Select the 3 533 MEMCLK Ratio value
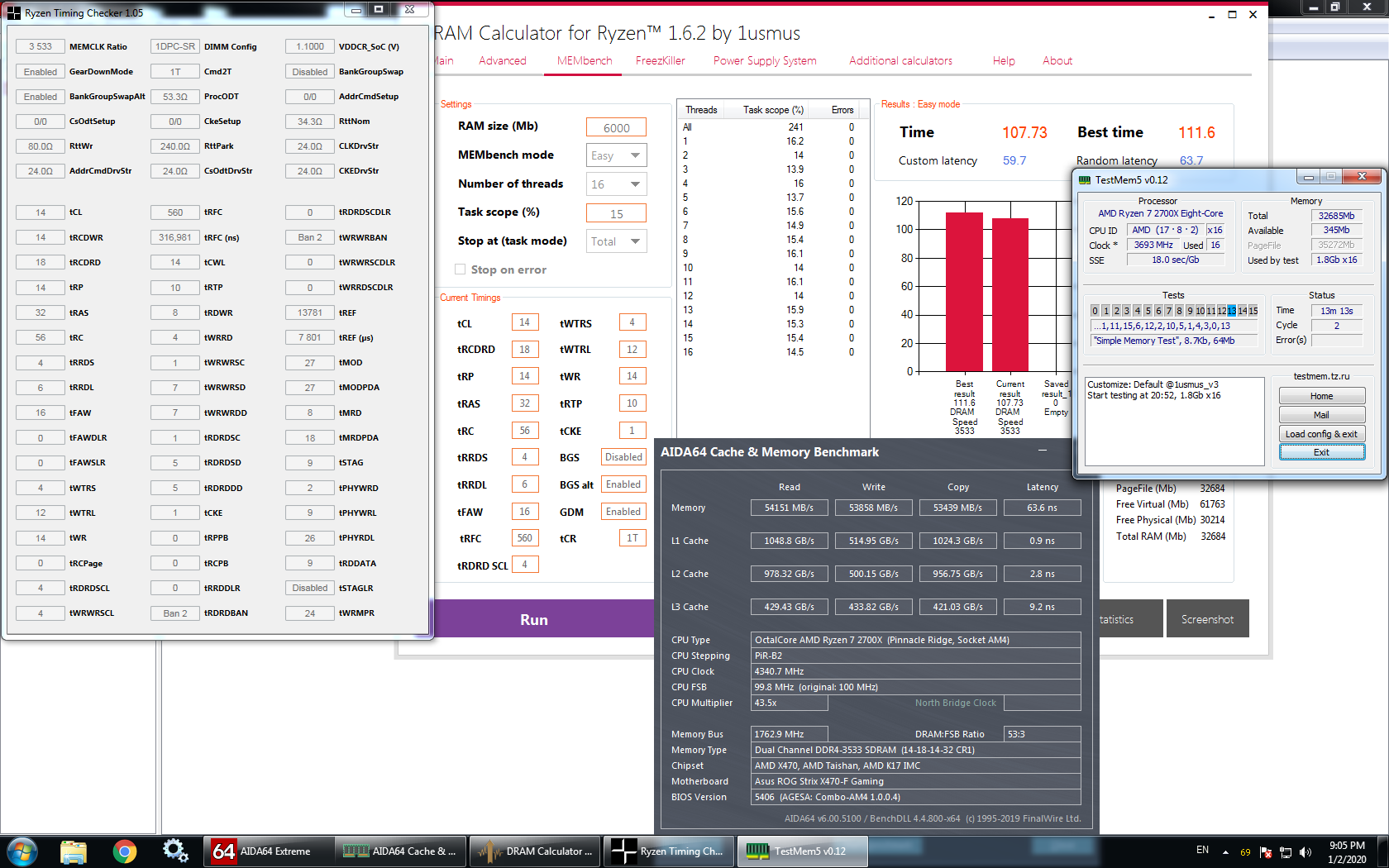The width and height of the screenshot is (1389, 868). click(41, 46)
